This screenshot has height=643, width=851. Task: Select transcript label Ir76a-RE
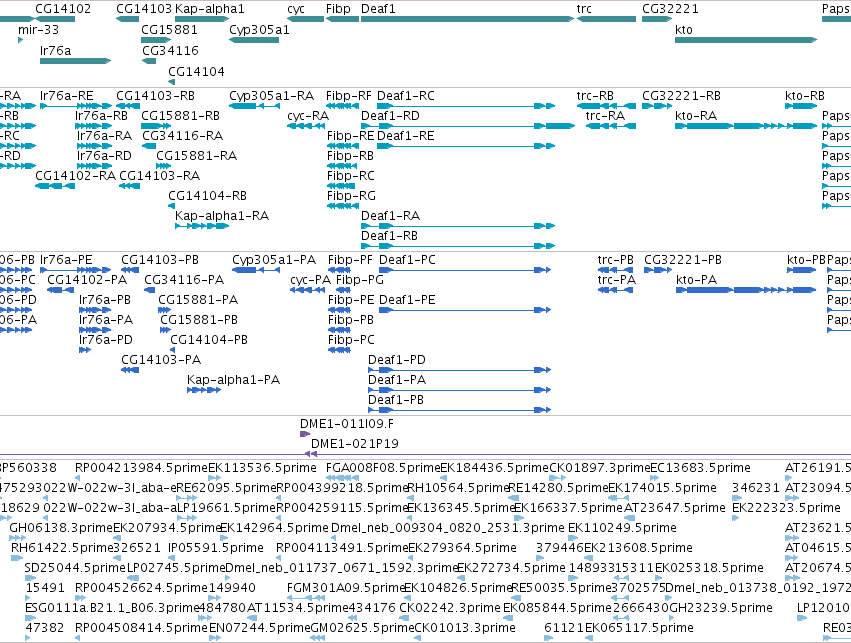66,96
